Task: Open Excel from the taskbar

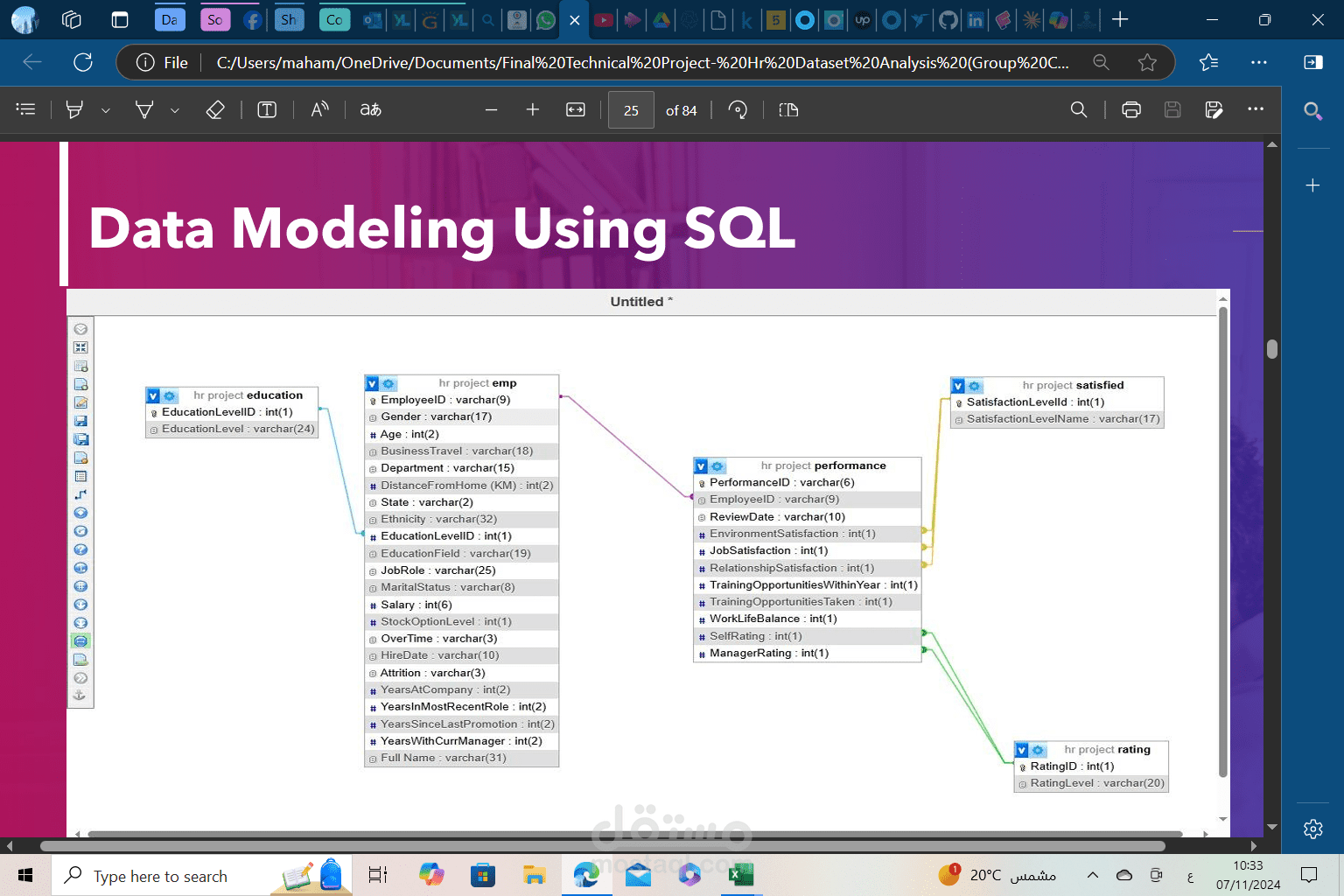Action: [741, 875]
